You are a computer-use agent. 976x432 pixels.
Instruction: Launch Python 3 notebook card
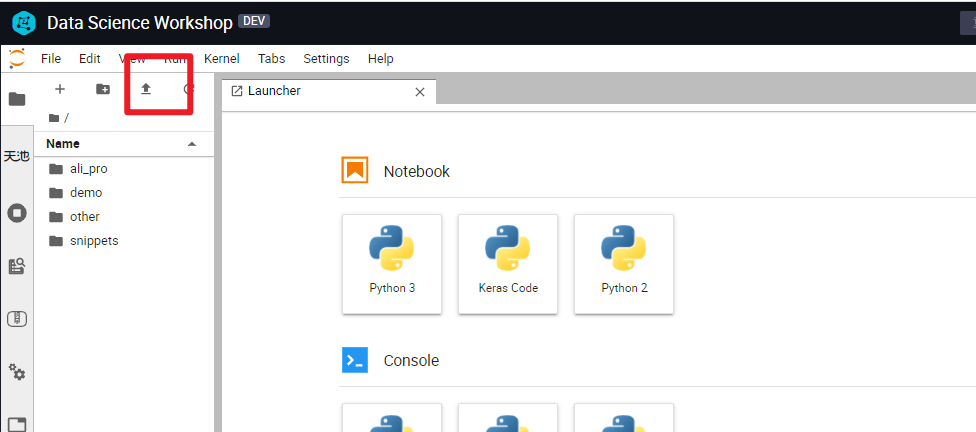392,264
